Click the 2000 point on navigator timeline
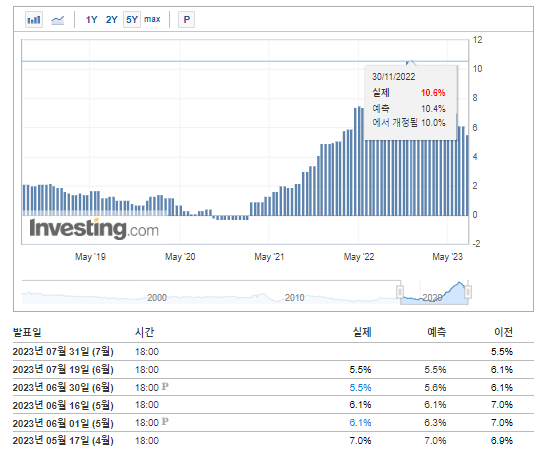 [157, 298]
